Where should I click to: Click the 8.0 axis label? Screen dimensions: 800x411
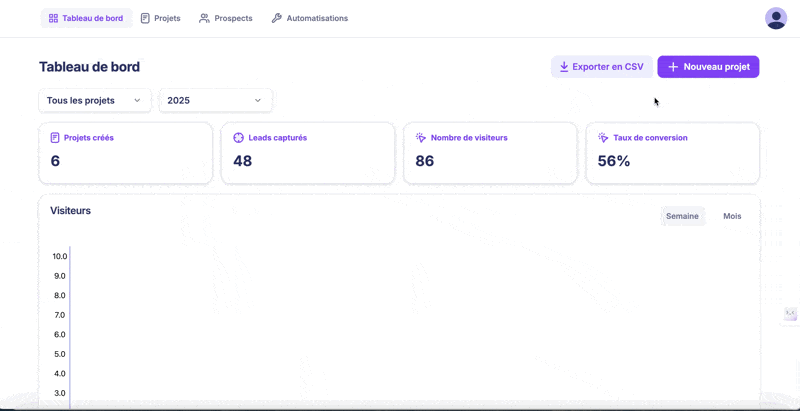[60, 295]
